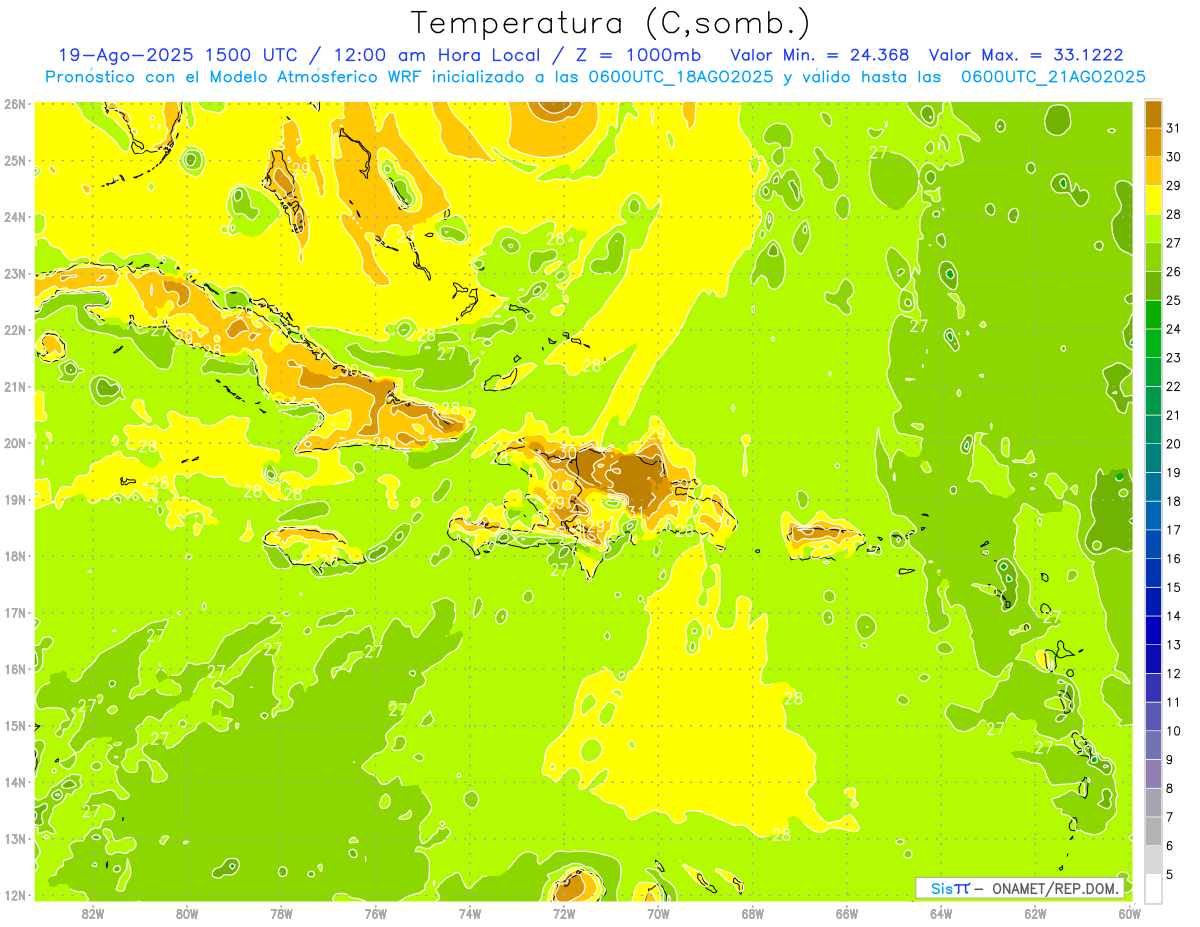Click "Valor Min. = 24.368" in header

pyautogui.click(x=820, y=55)
